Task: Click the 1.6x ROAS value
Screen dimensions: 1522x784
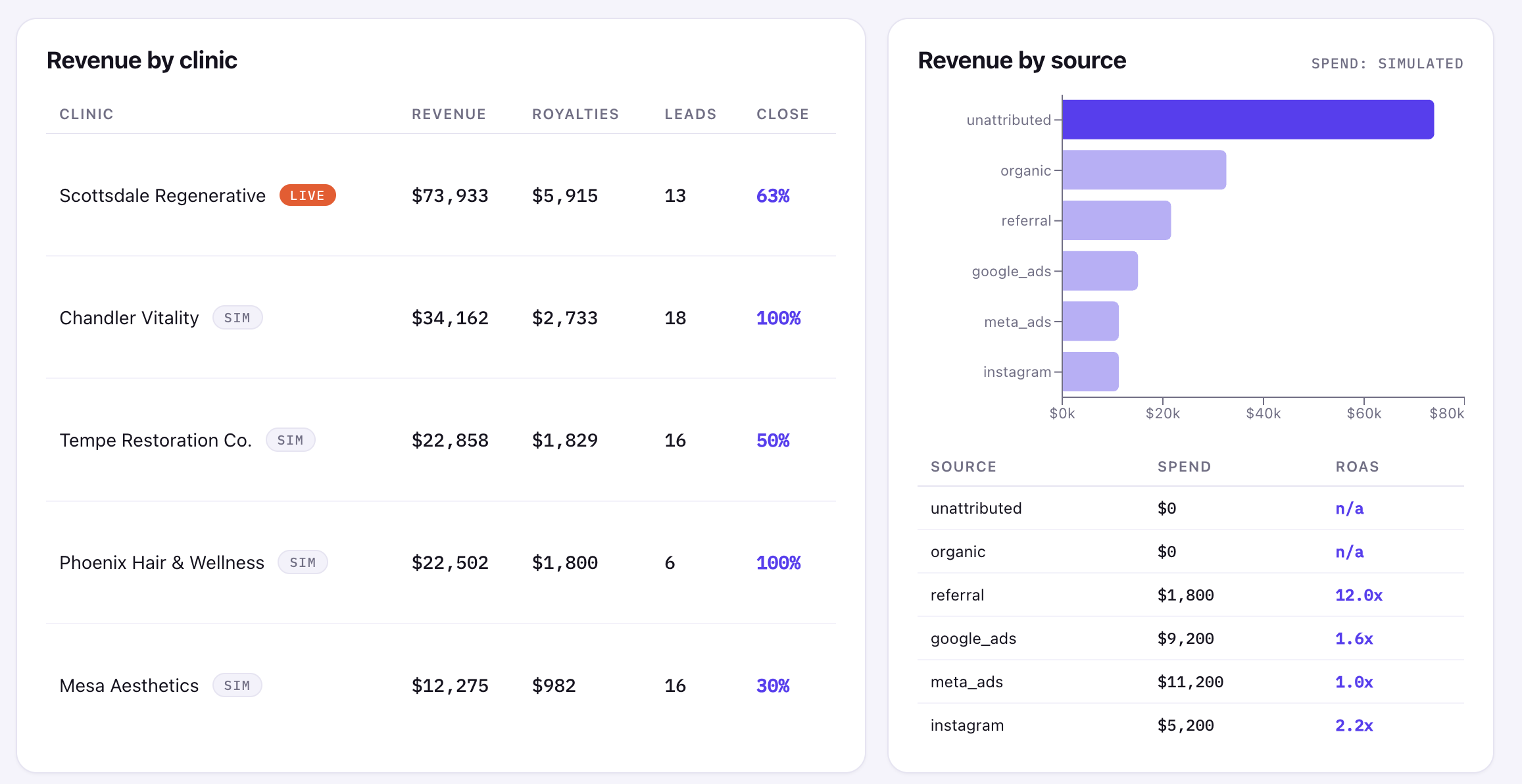Action: click(x=1354, y=639)
